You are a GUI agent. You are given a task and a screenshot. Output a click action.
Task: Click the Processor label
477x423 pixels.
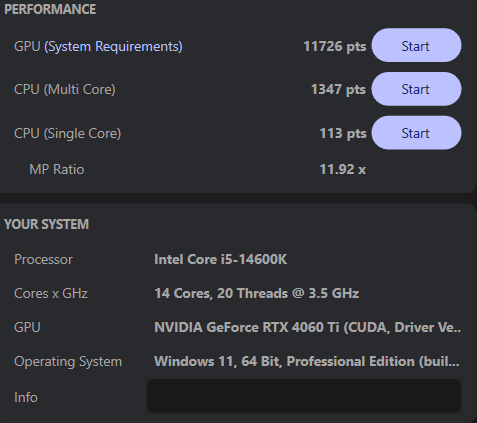coord(43,260)
